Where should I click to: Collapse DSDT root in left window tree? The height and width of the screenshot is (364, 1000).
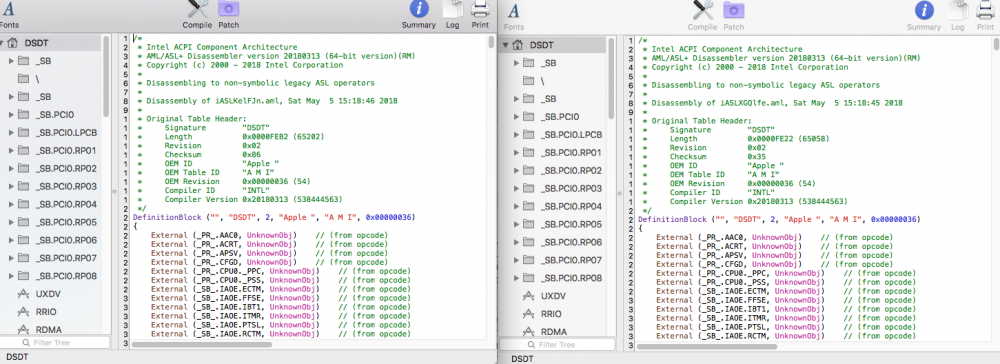[x=1, y=43]
